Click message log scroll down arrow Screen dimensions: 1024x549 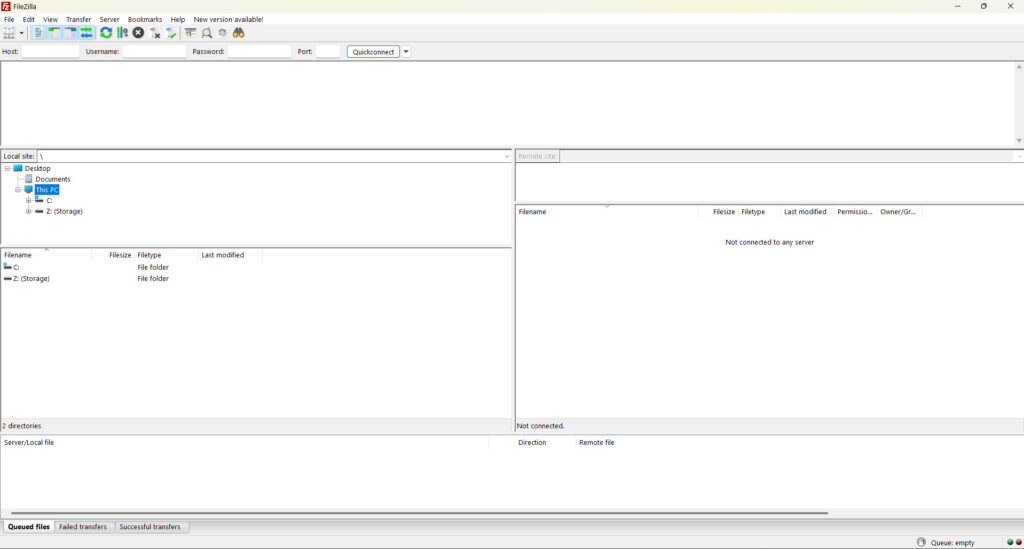coord(1019,140)
